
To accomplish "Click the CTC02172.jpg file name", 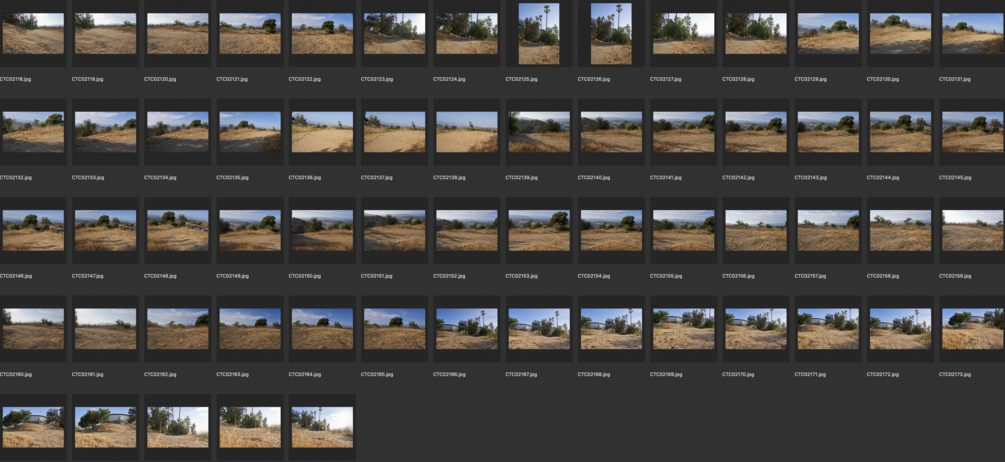I will click(883, 374).
